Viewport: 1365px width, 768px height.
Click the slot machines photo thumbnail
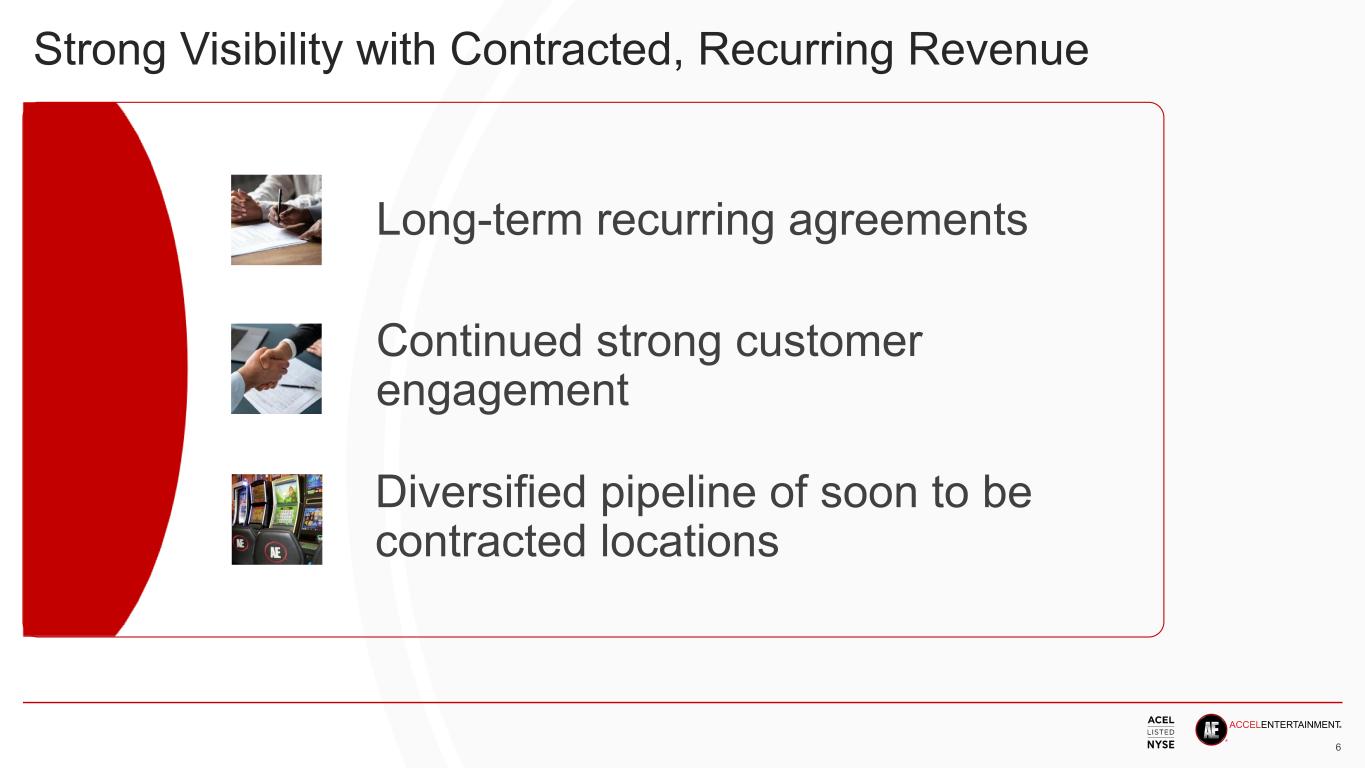[276, 519]
